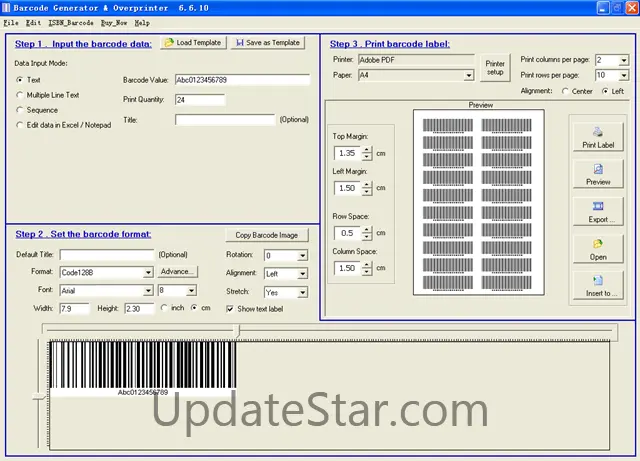Open the Preview icon button
The height and width of the screenshot is (461, 640).
598,175
